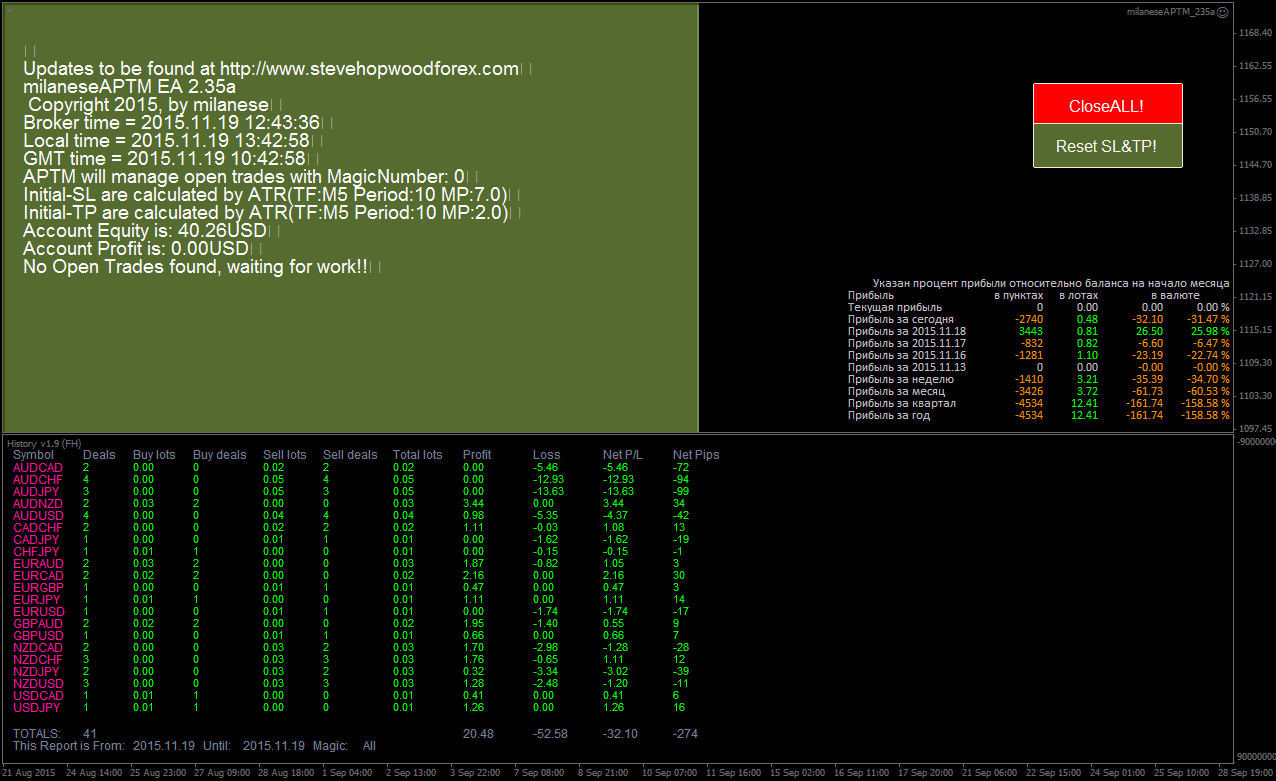Click the 'Net Pips' column header

coord(696,455)
